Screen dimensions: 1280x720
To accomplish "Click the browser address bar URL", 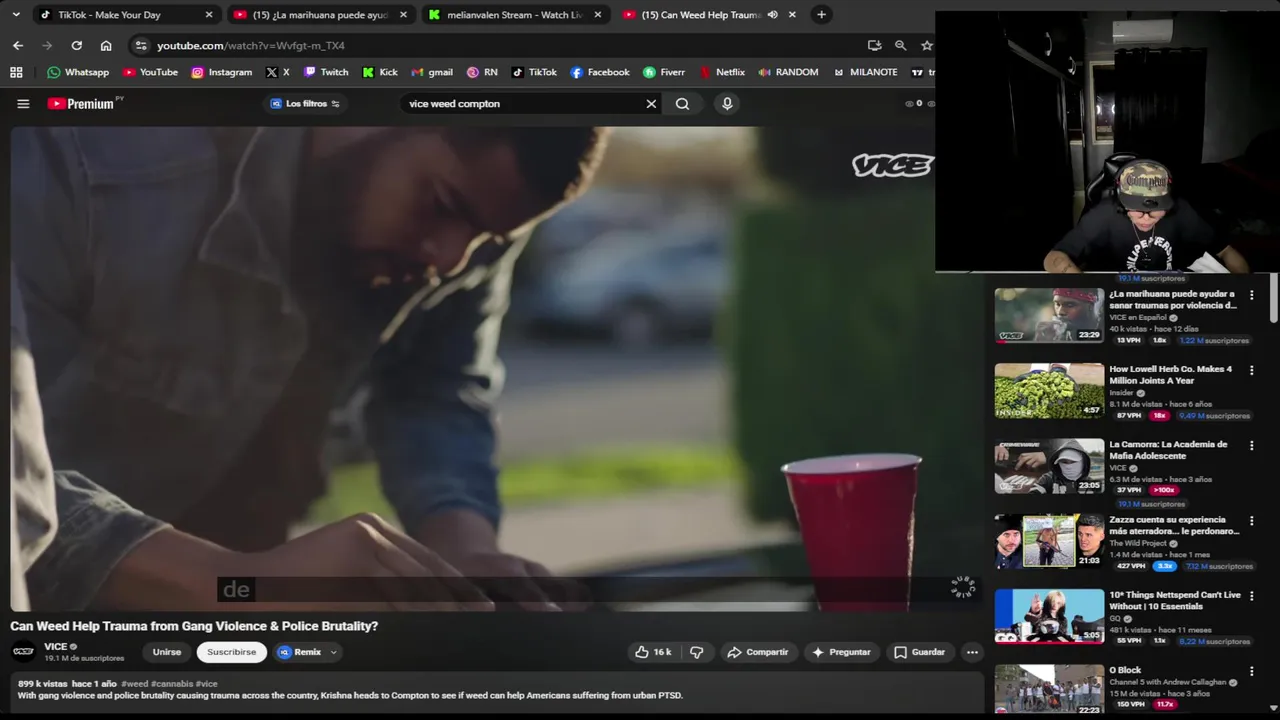I will click(x=251, y=45).
